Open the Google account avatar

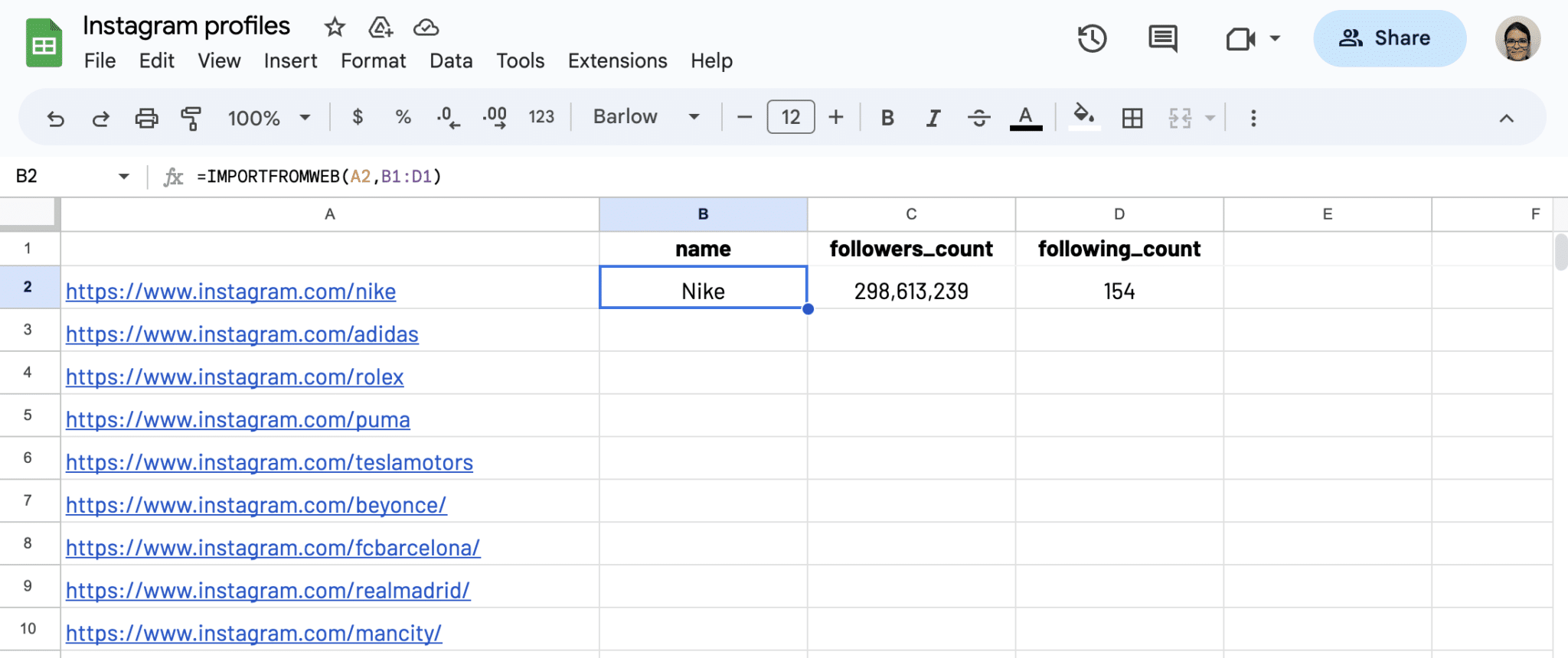click(1517, 38)
